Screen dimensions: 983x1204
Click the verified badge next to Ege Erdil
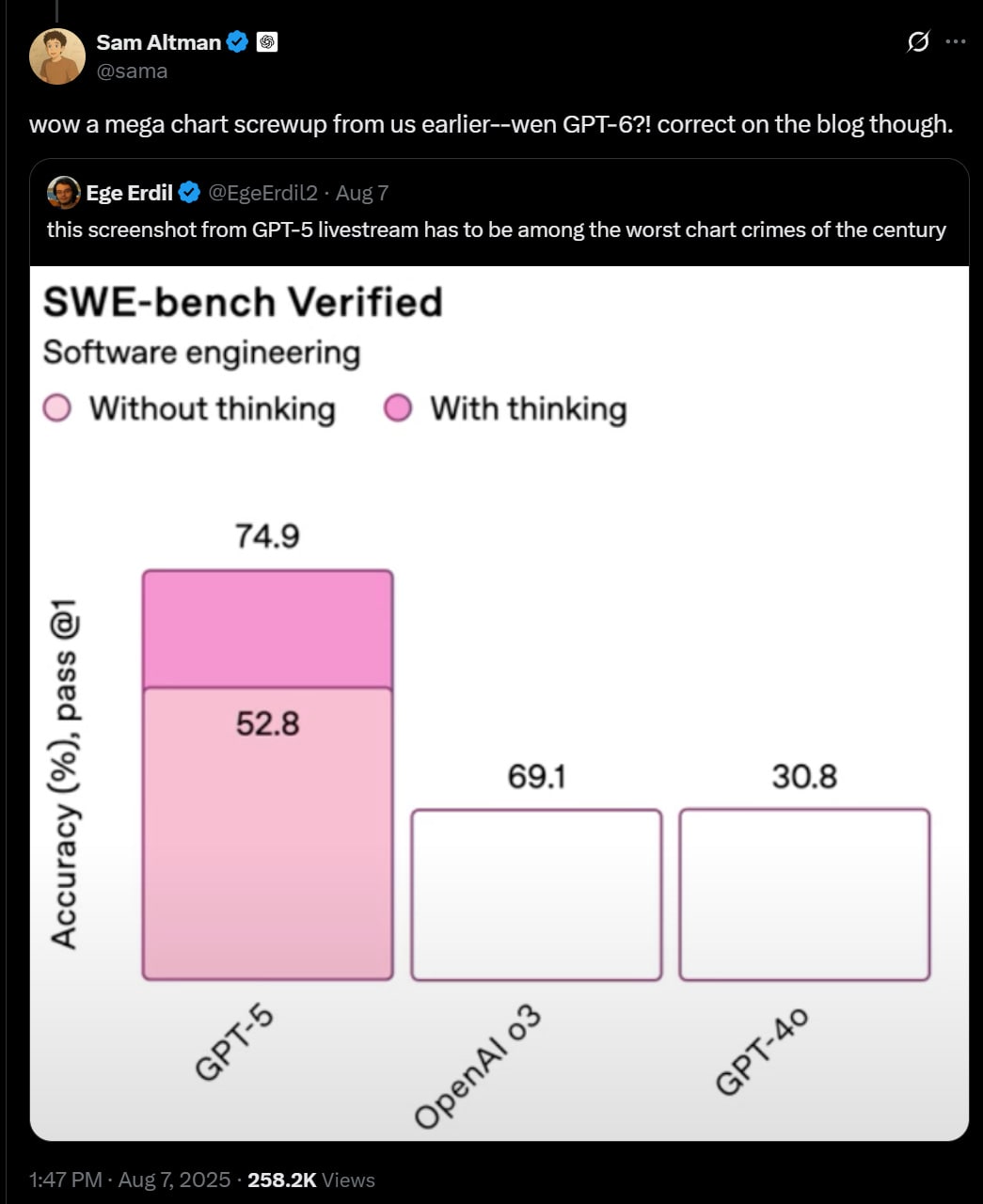[189, 193]
